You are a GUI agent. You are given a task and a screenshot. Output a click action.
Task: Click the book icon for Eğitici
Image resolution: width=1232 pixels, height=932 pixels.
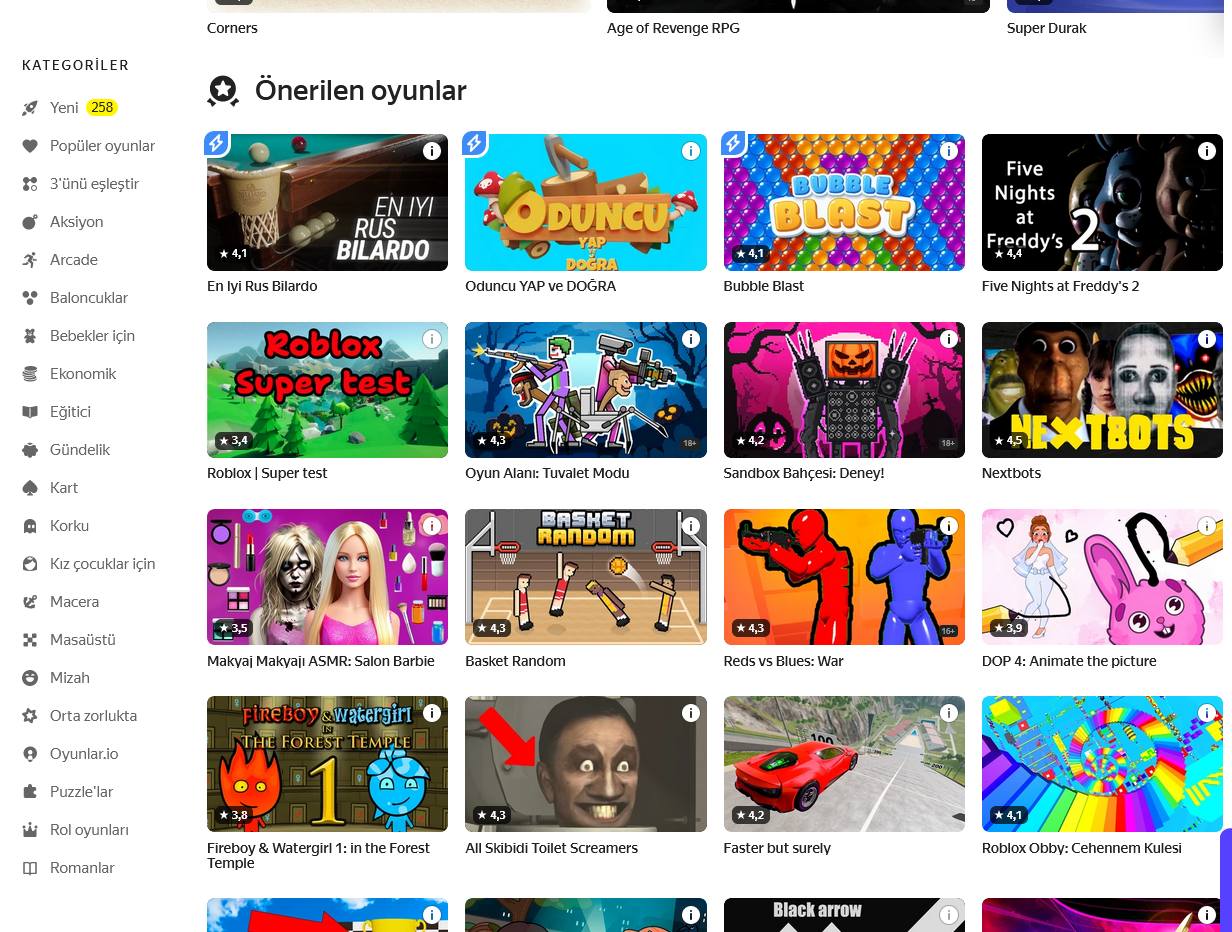(30, 412)
